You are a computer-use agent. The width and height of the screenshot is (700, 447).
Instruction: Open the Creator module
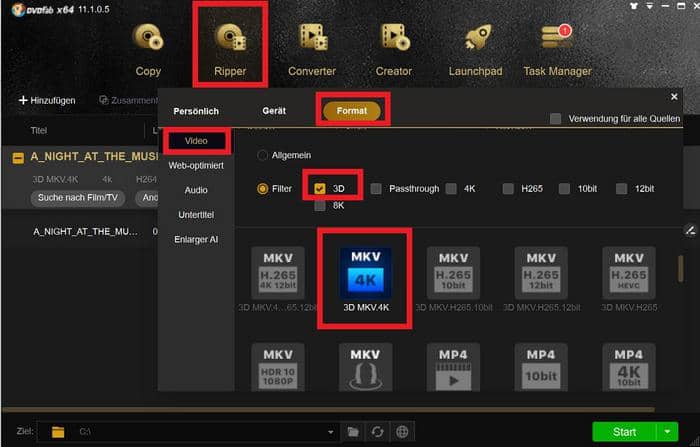point(394,50)
